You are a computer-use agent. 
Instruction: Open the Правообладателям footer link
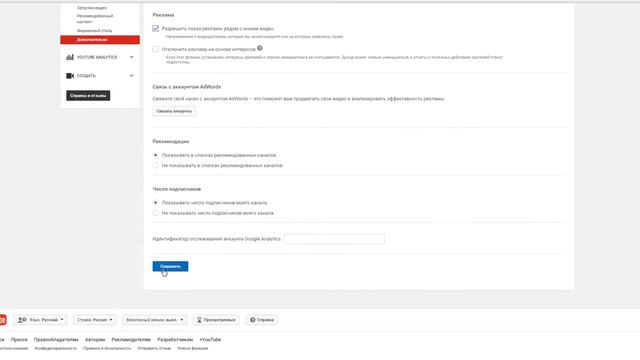click(56, 340)
